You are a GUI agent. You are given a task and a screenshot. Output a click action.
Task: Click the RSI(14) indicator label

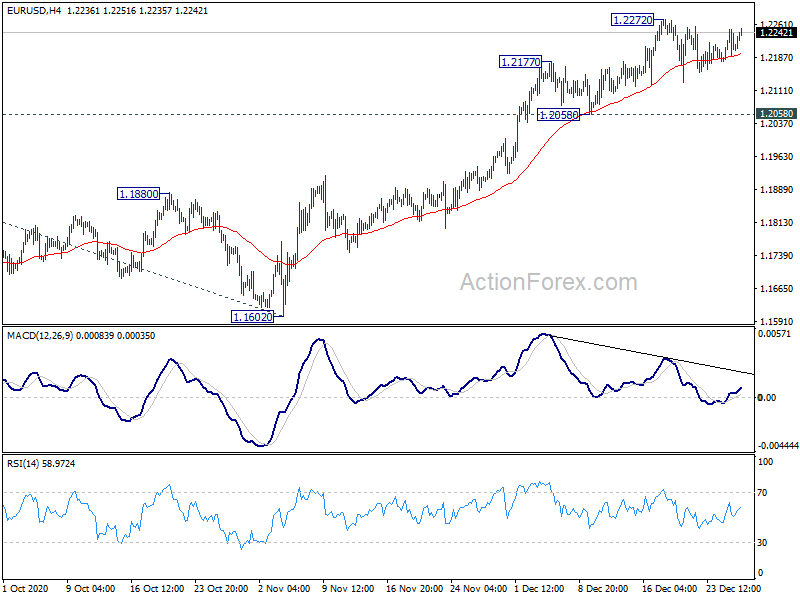point(22,464)
